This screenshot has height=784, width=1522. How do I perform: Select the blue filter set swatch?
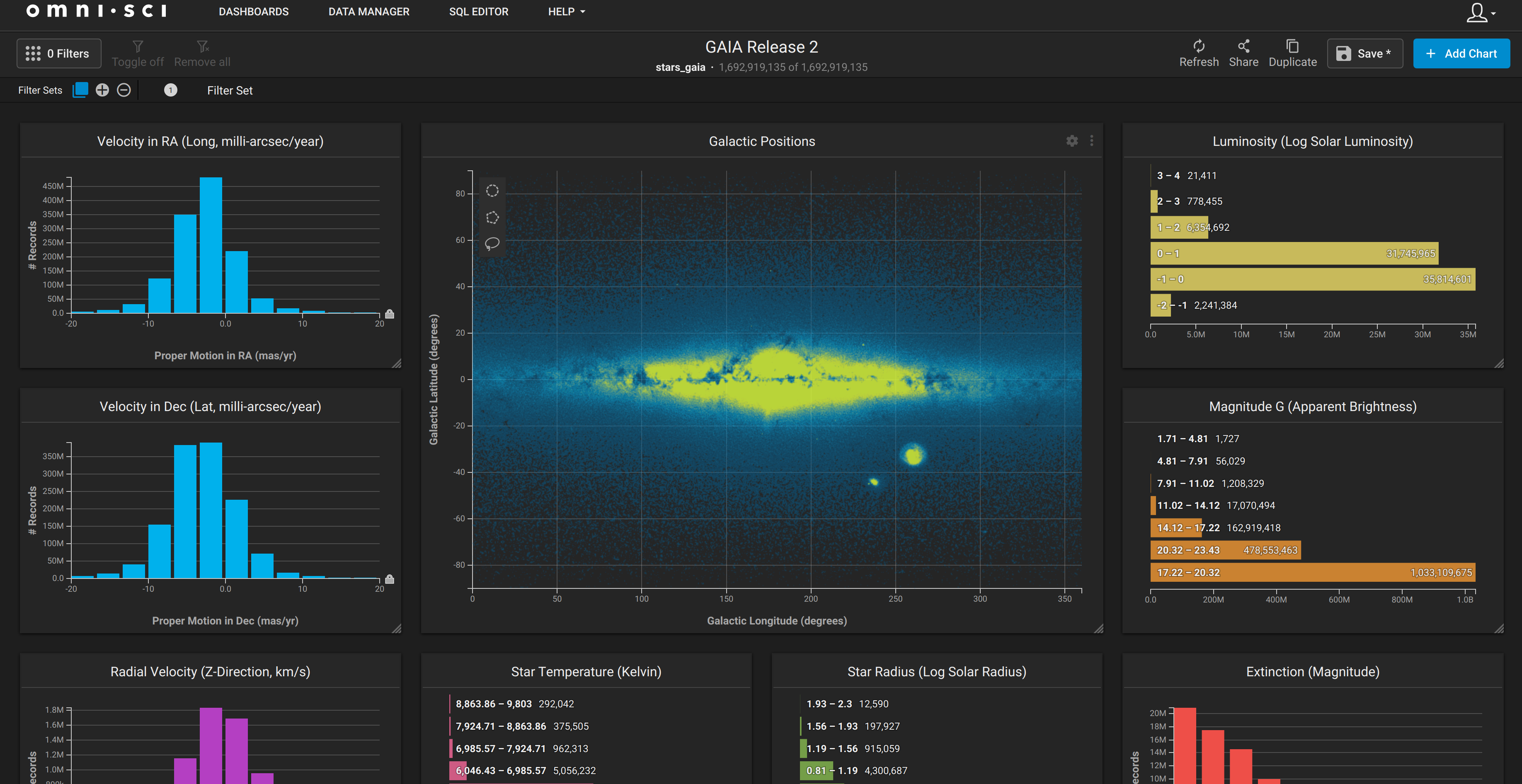(x=80, y=90)
